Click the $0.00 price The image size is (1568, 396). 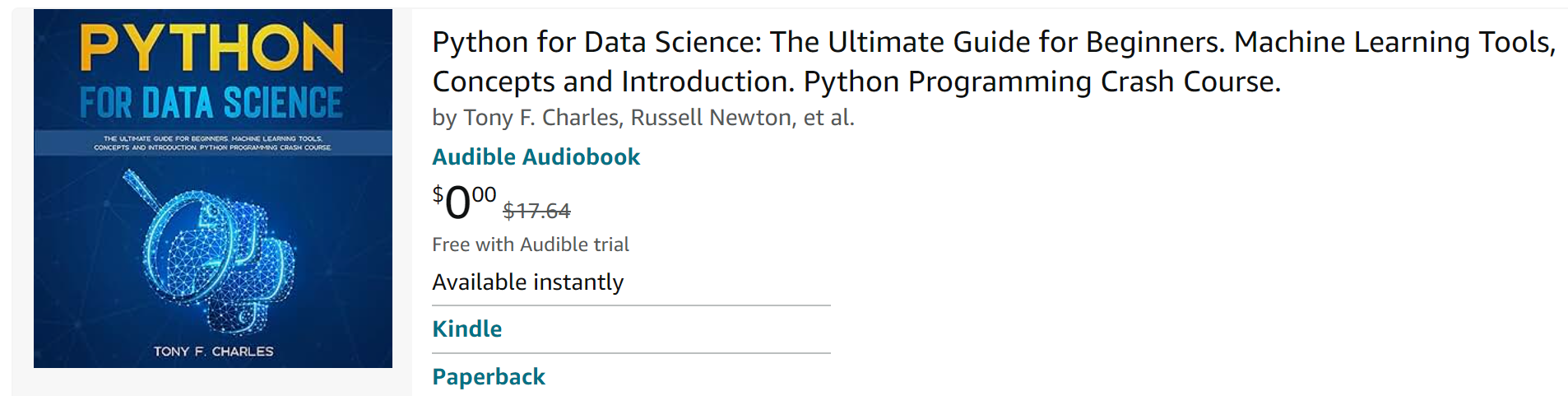[464, 203]
